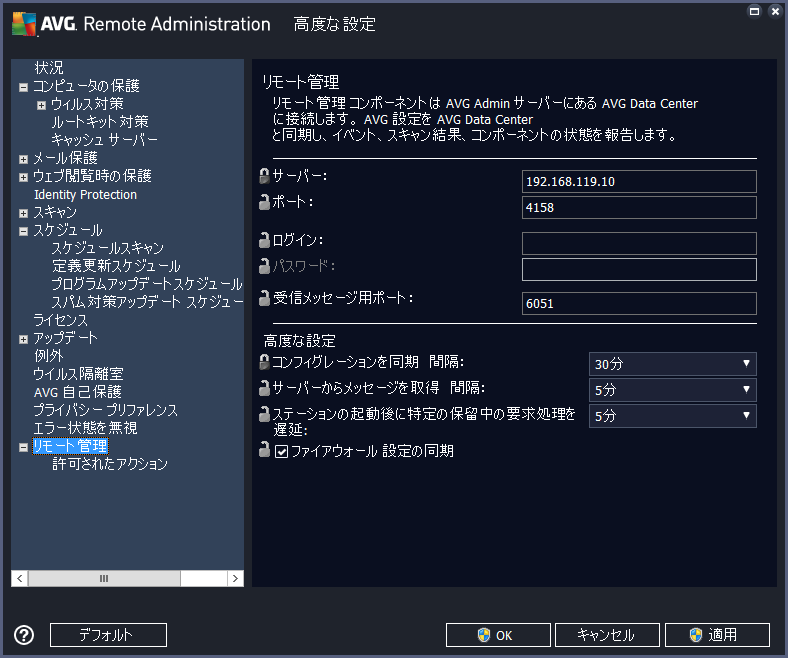Image resolution: width=788 pixels, height=658 pixels.
Task: Click the 受信メッセージ用ポート field showing 6051
Action: (x=639, y=304)
